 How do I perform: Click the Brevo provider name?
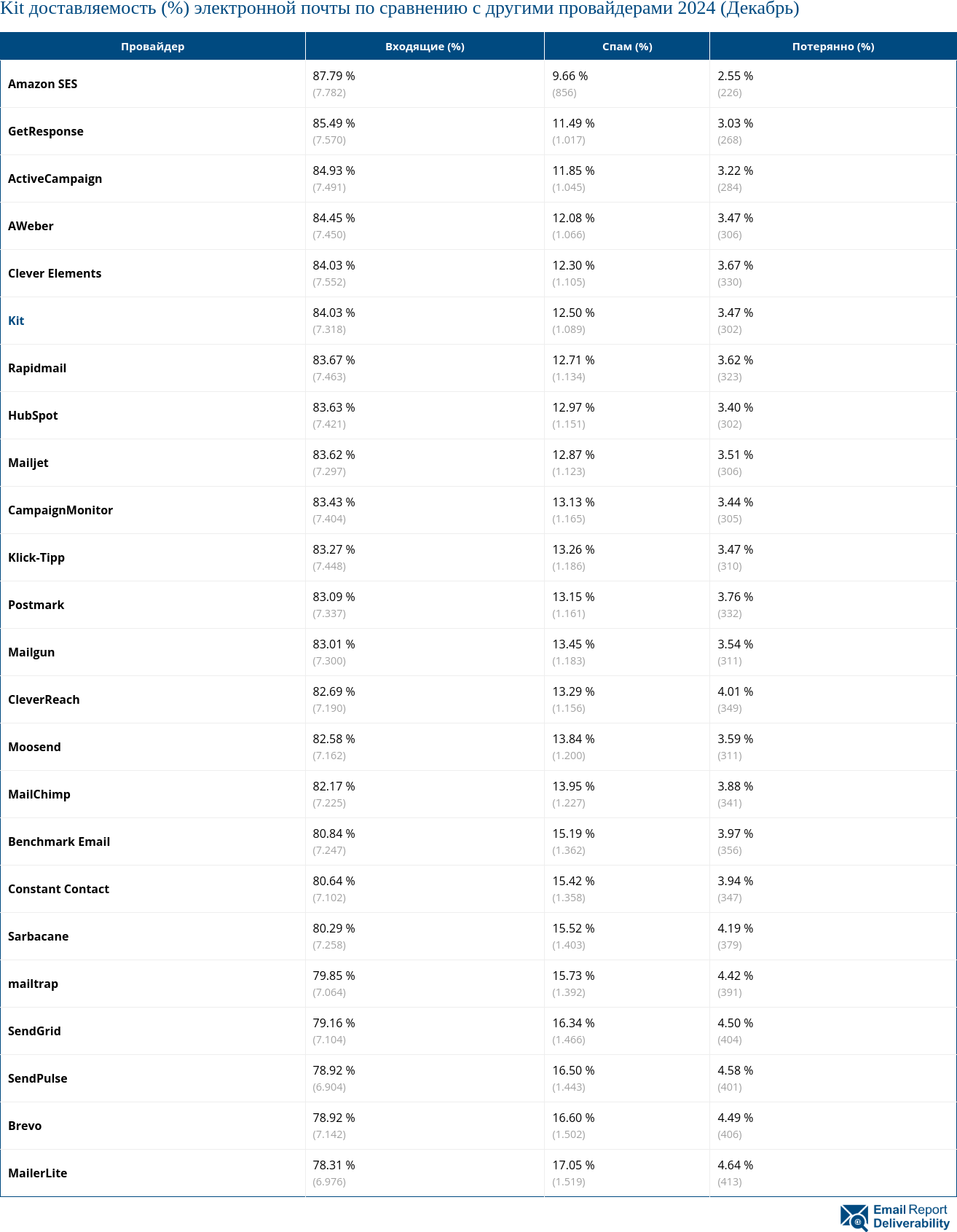[25, 1126]
